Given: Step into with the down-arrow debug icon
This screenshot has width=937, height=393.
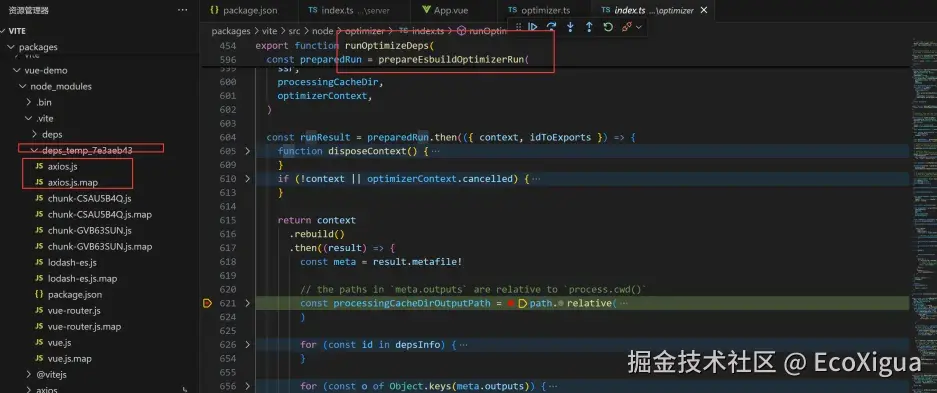Looking at the screenshot, I should (570, 27).
